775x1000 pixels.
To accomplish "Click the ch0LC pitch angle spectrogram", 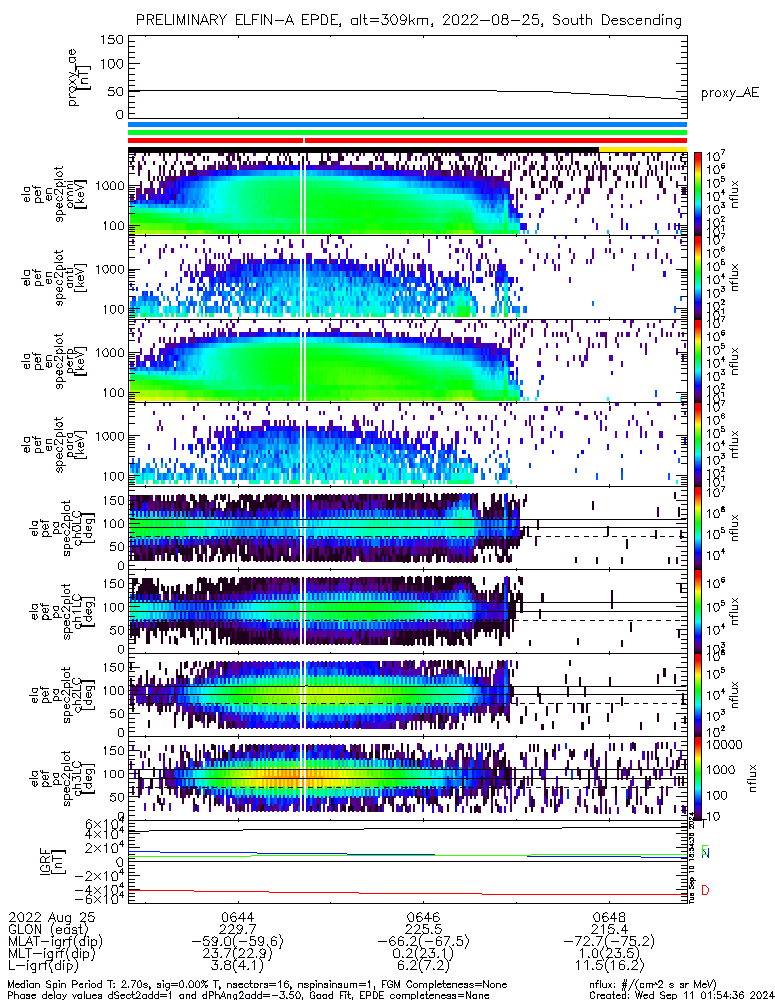I will pyautogui.click(x=408, y=528).
